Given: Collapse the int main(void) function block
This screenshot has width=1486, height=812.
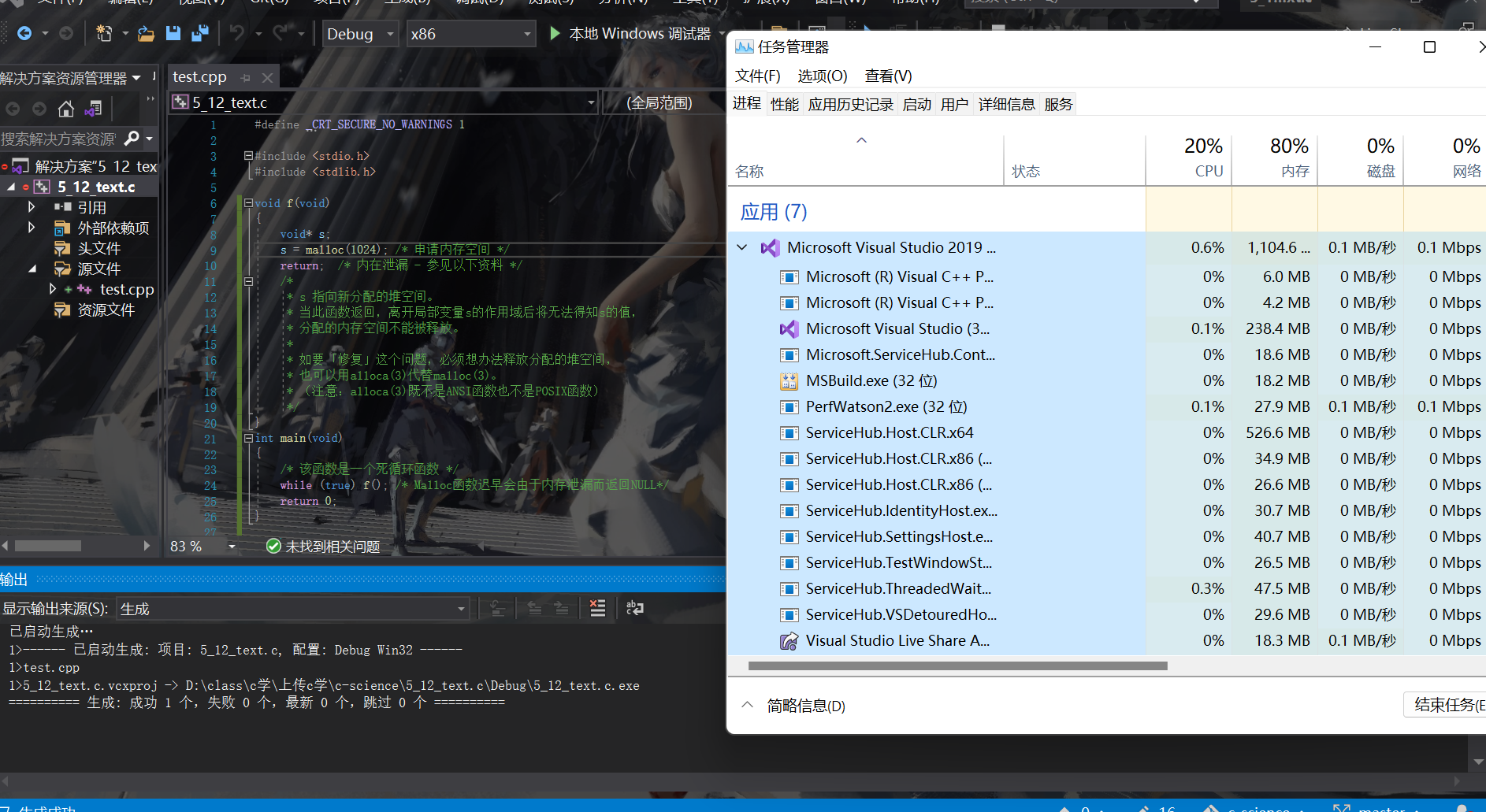Looking at the screenshot, I should pyautogui.click(x=248, y=438).
